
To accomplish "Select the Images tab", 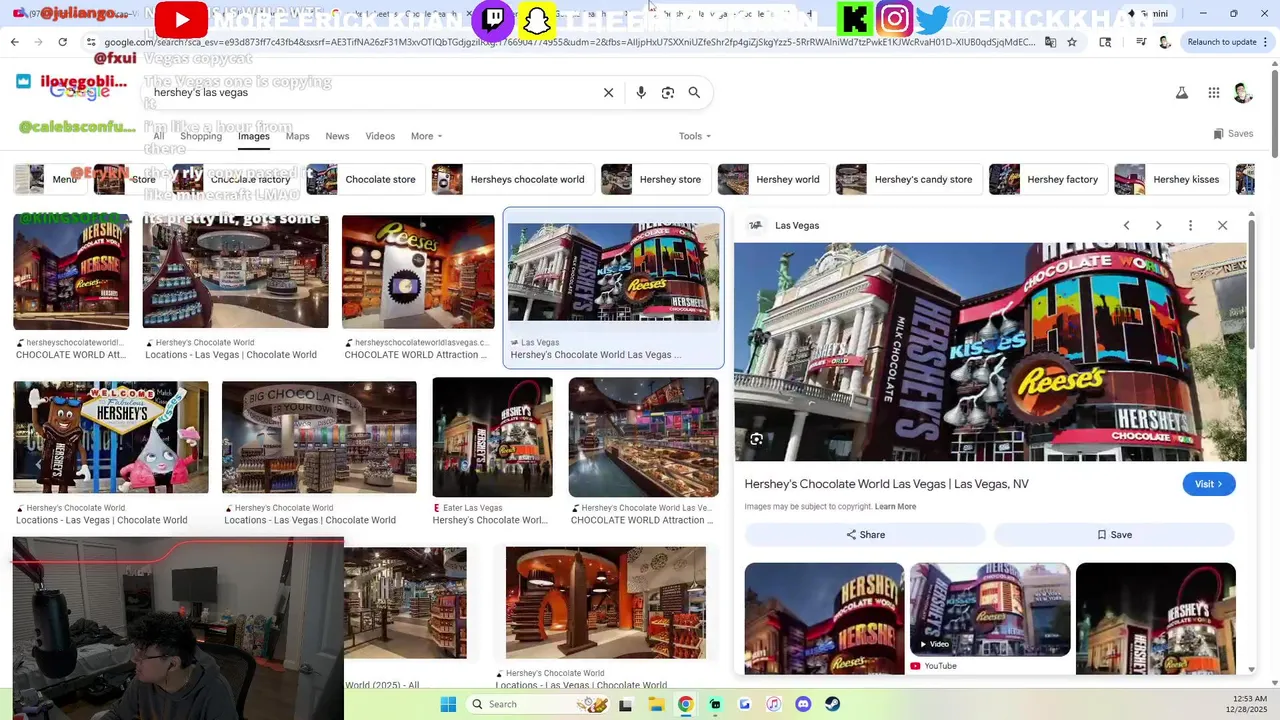I will (x=253, y=136).
